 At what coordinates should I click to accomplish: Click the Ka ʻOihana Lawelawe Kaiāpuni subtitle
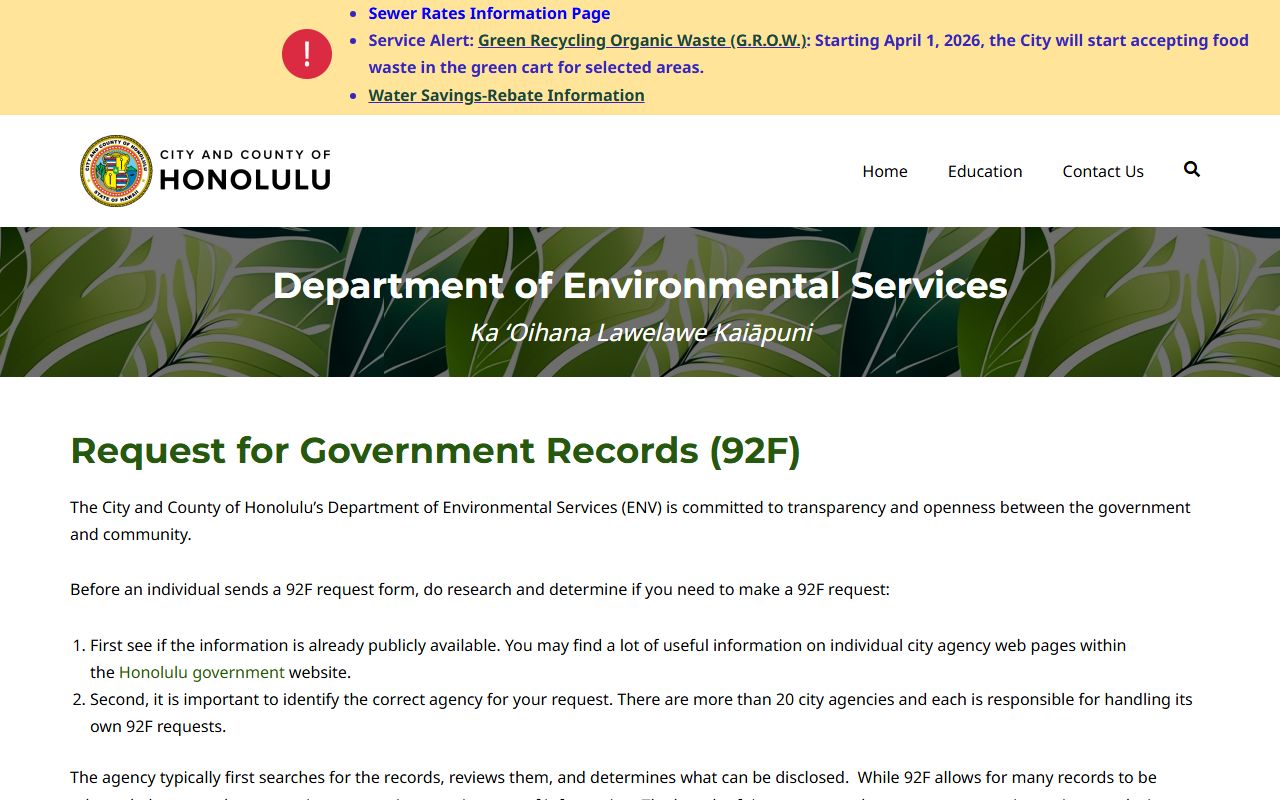[x=640, y=332]
